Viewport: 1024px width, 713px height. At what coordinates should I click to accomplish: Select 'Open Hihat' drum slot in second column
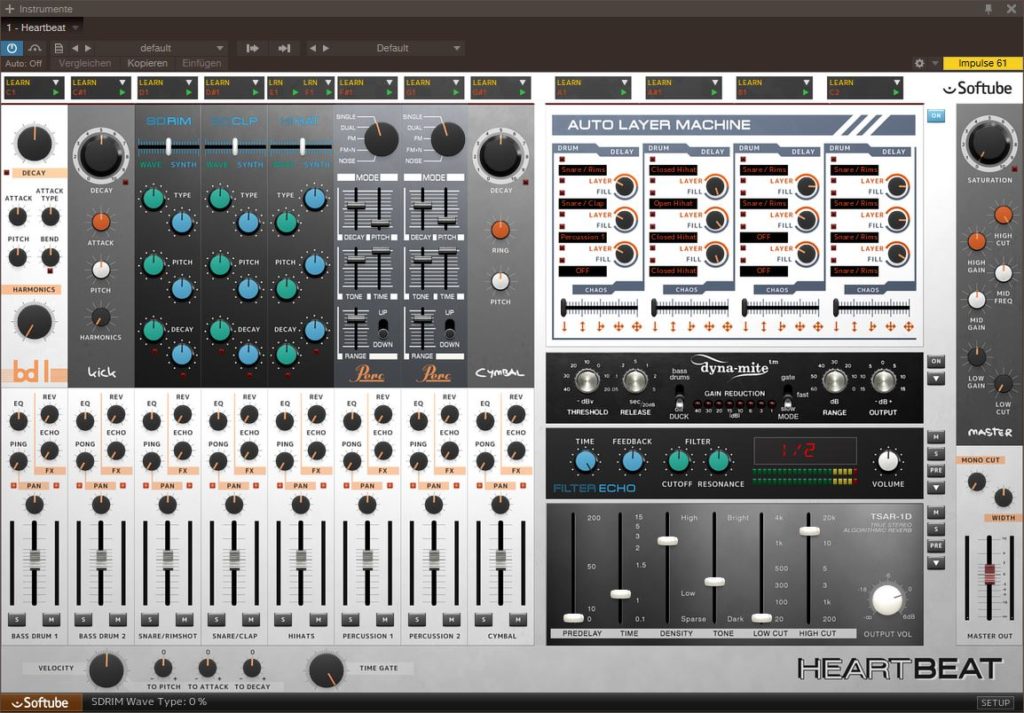(673, 203)
